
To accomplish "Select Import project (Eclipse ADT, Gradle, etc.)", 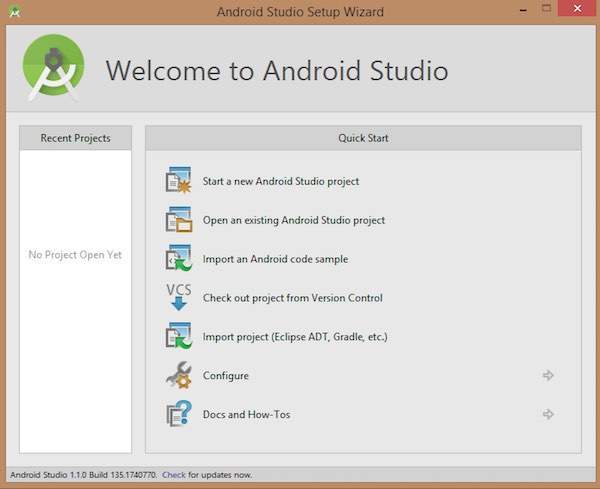I will 295,337.
